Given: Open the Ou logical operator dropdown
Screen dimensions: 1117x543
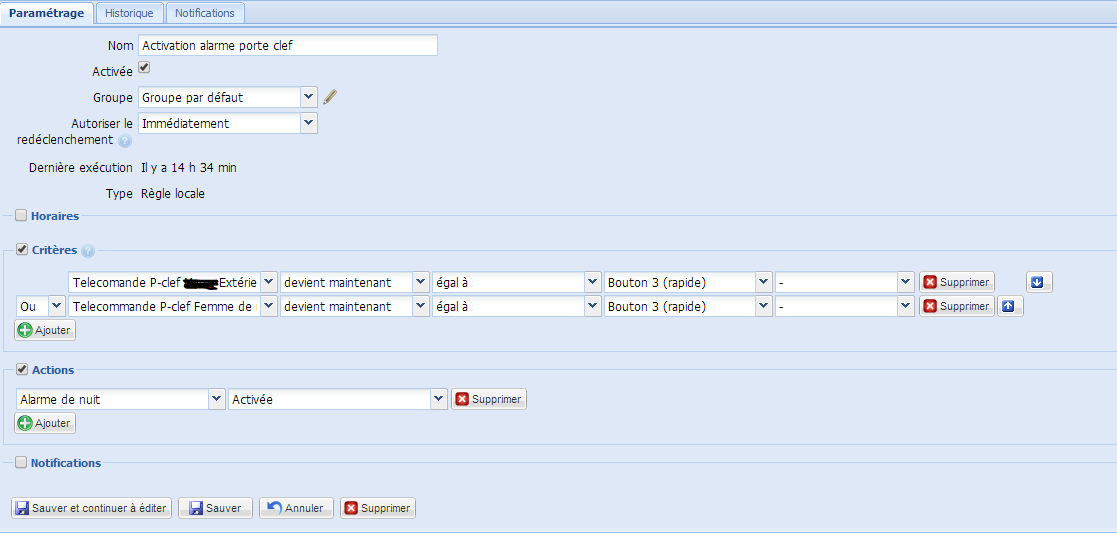Looking at the screenshot, I should coord(56,306).
